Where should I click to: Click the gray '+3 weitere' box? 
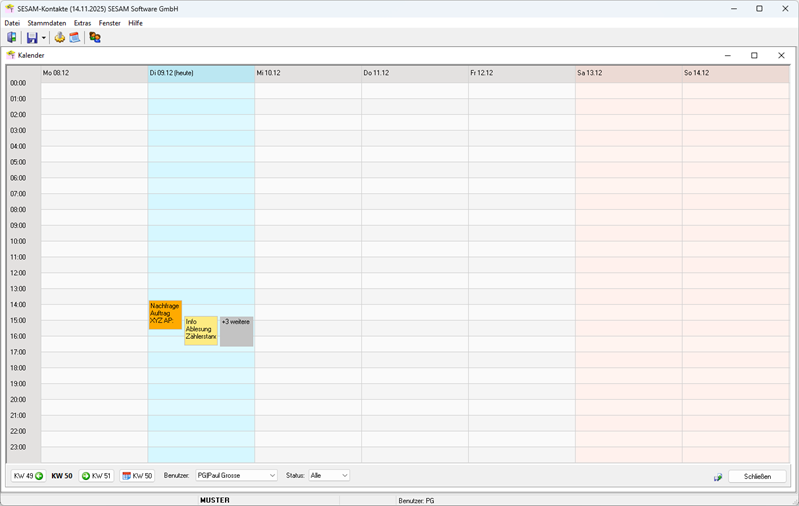(236, 331)
